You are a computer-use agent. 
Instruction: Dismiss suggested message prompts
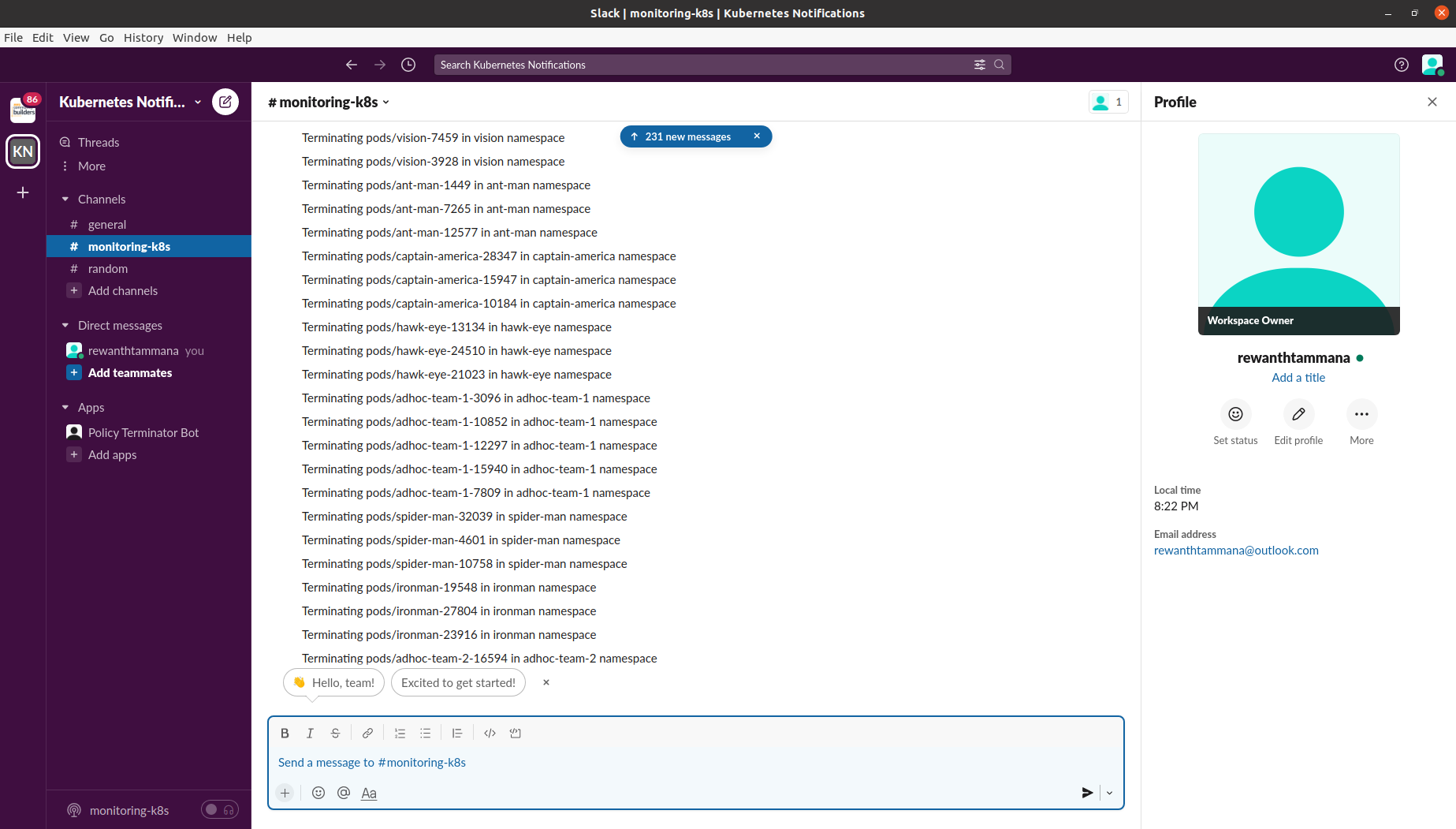[x=546, y=682]
